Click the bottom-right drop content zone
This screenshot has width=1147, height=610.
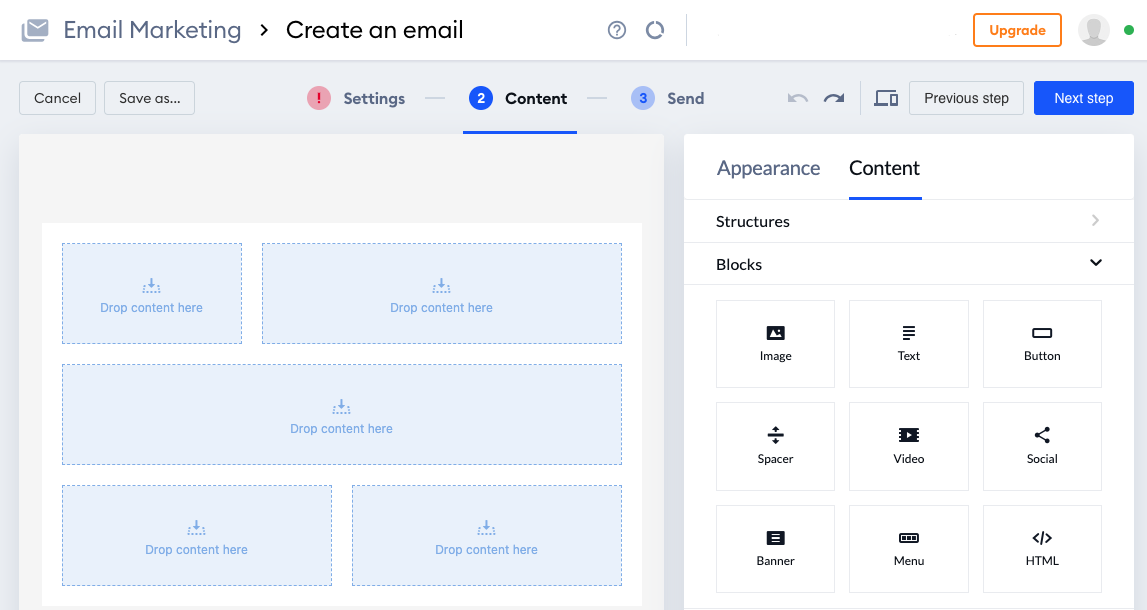[x=486, y=535]
